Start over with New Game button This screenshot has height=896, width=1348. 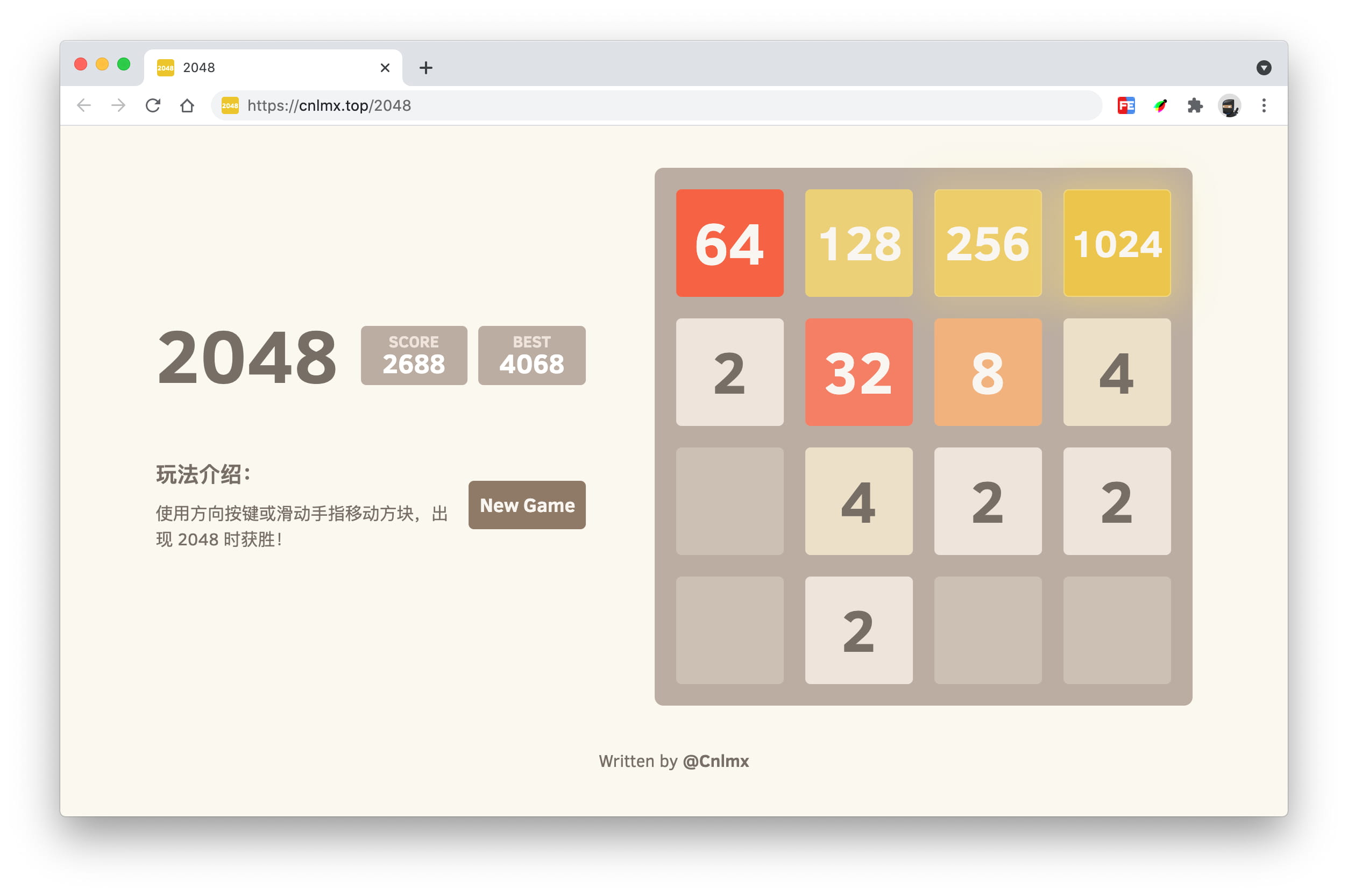point(527,504)
